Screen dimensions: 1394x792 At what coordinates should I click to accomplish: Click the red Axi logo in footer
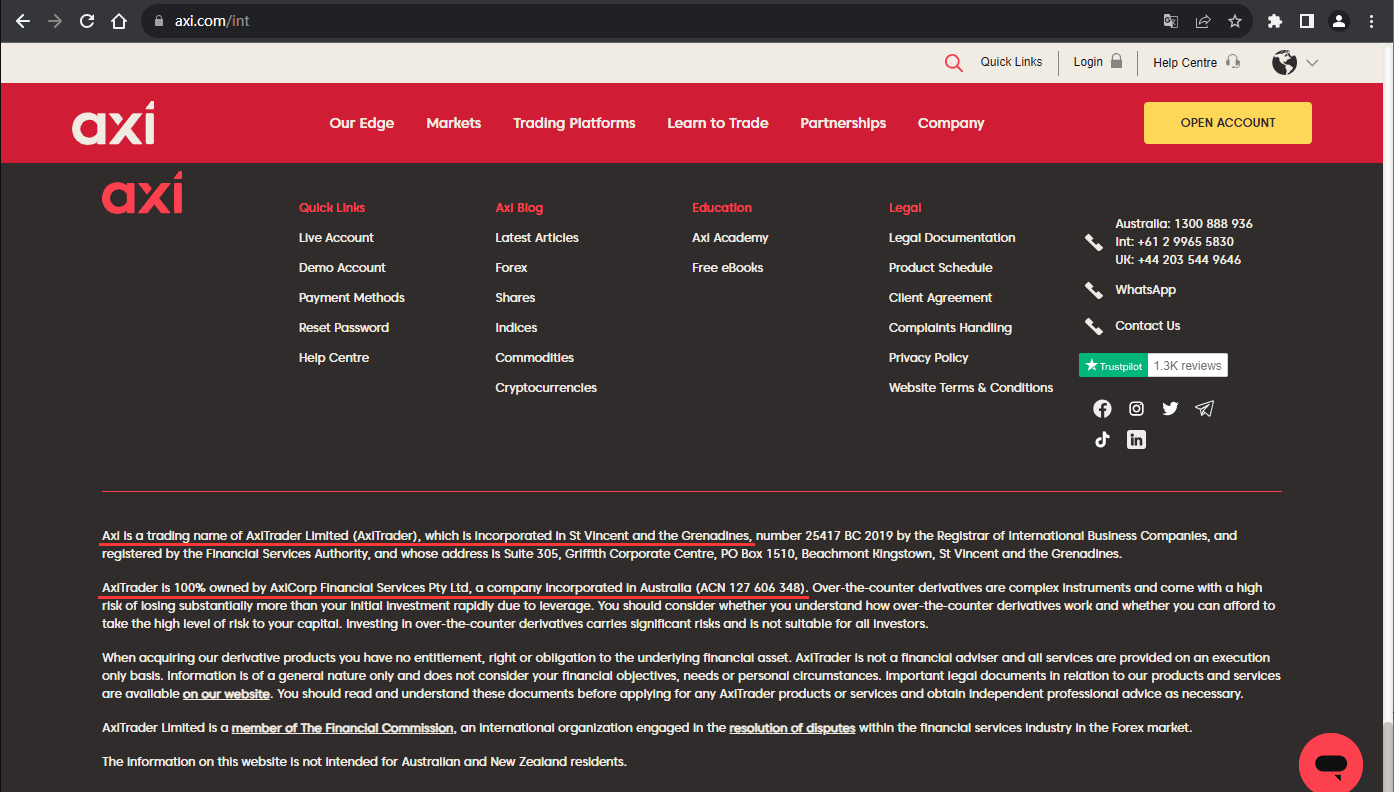point(142,192)
